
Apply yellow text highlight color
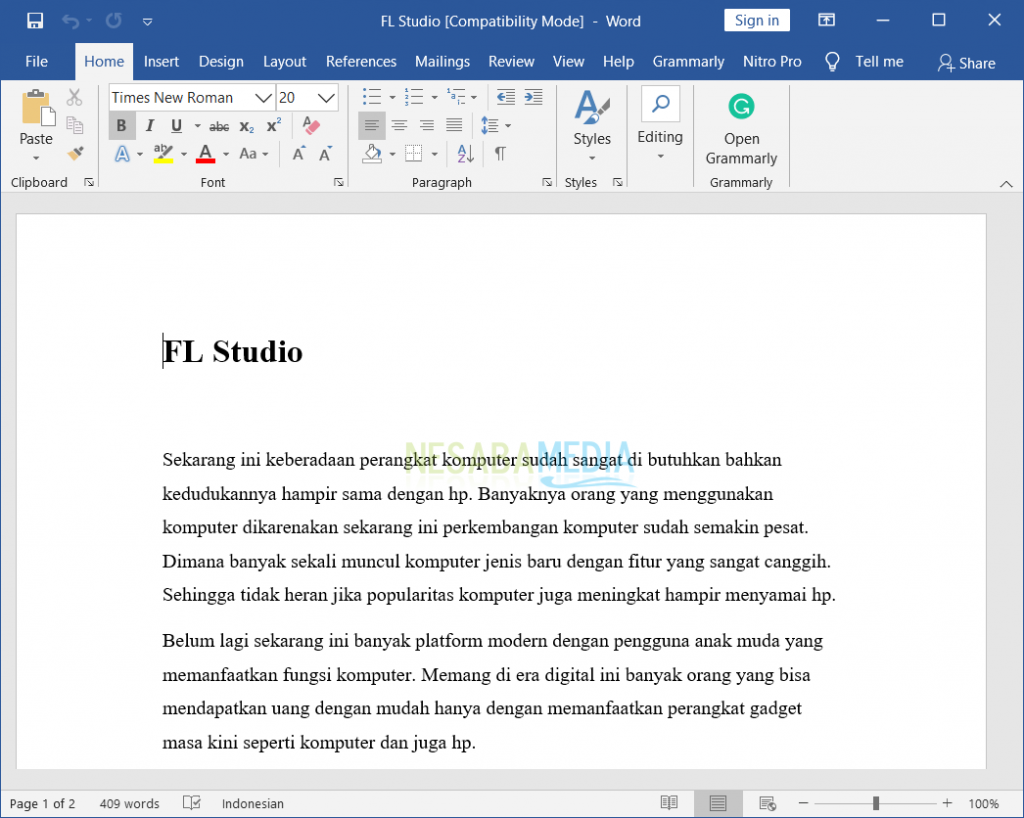point(163,154)
